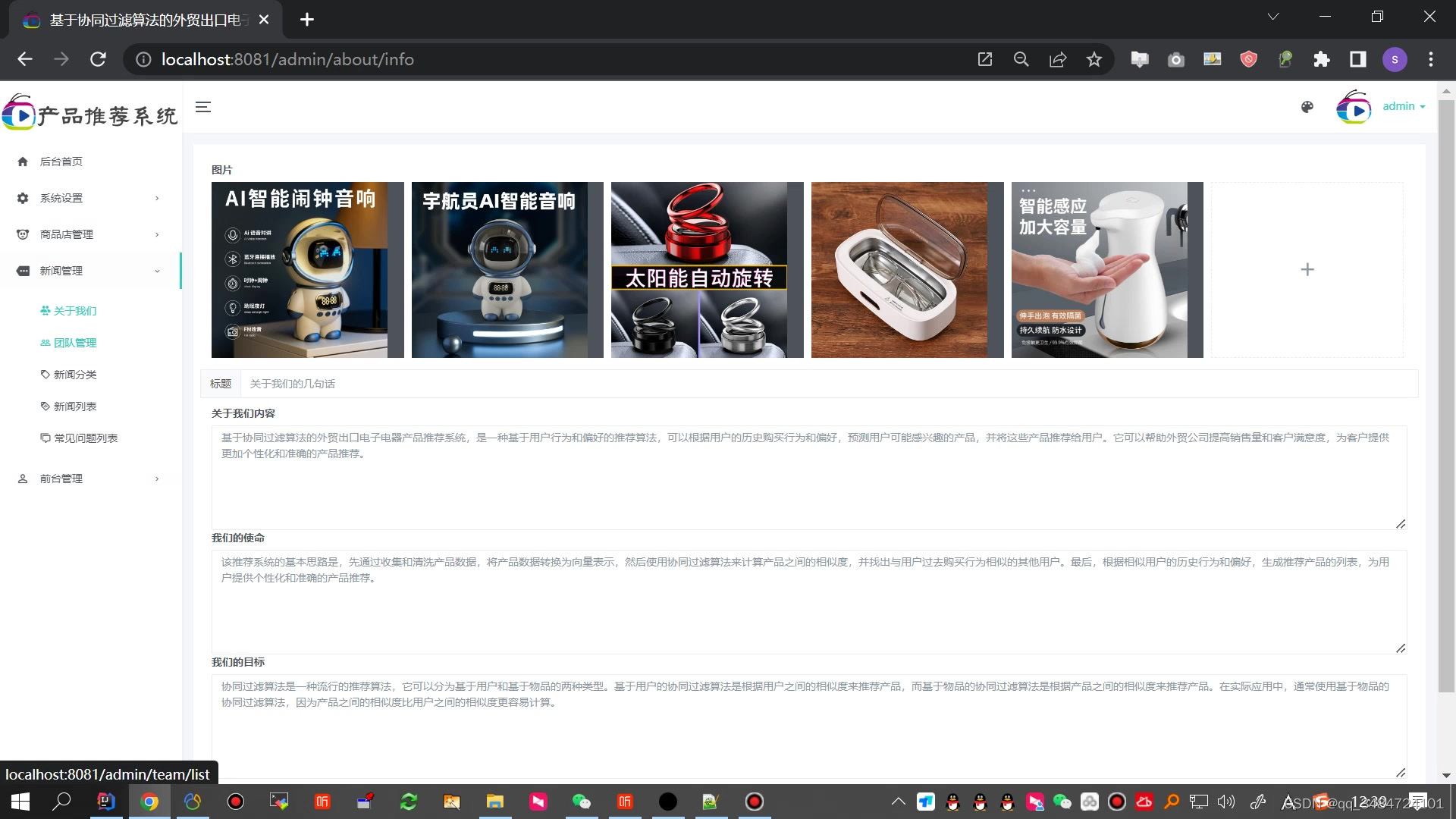Expand the 商品店管理 menu
1456x819 pixels.
click(91, 234)
